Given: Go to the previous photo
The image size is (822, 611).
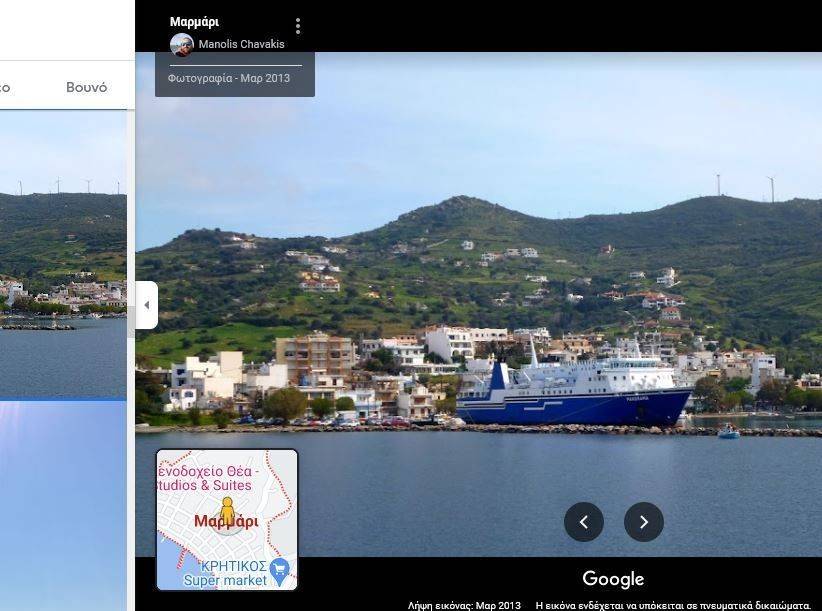Looking at the screenshot, I should pyautogui.click(x=583, y=522).
